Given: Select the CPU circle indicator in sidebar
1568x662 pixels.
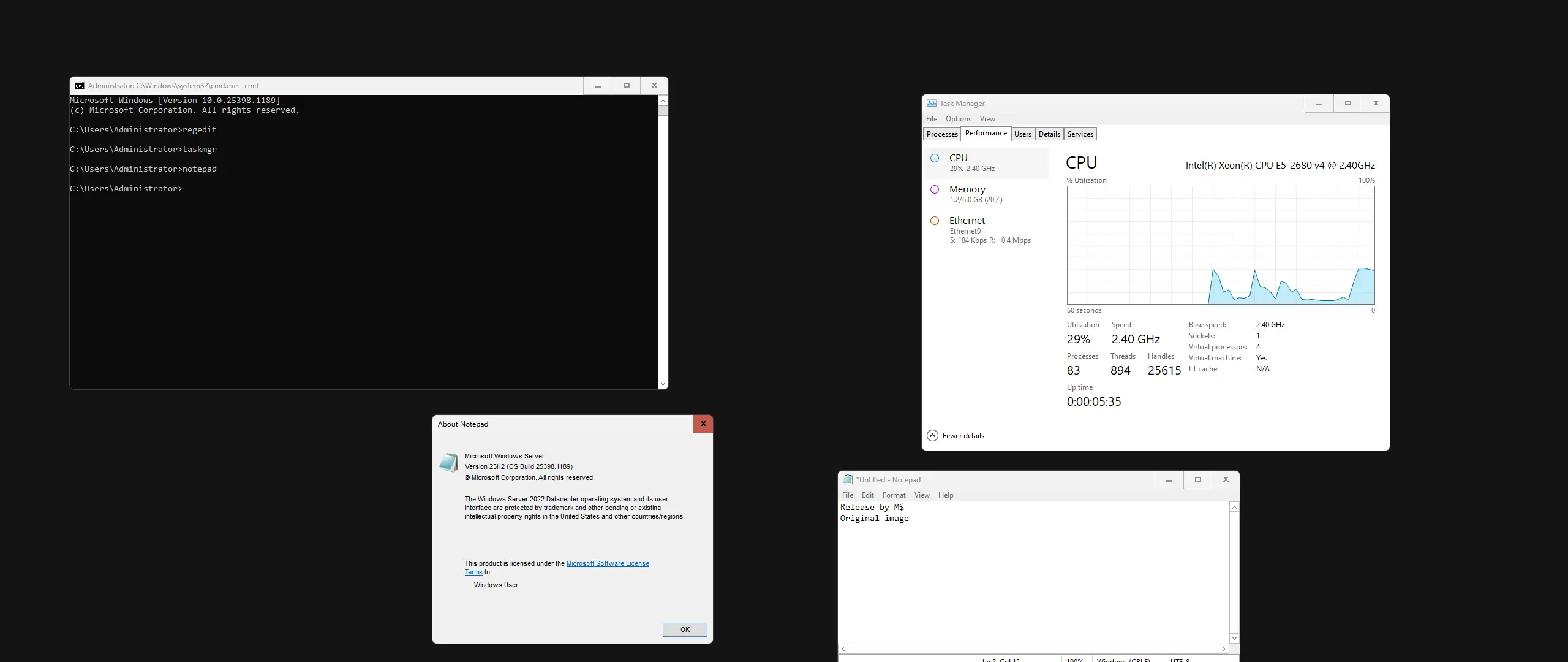Looking at the screenshot, I should tap(935, 158).
